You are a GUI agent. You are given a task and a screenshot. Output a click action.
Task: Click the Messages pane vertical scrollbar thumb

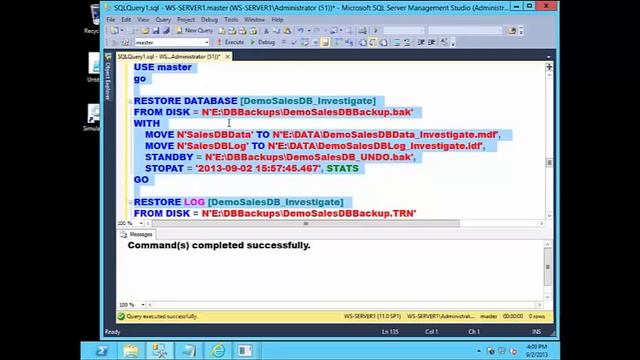548,267
